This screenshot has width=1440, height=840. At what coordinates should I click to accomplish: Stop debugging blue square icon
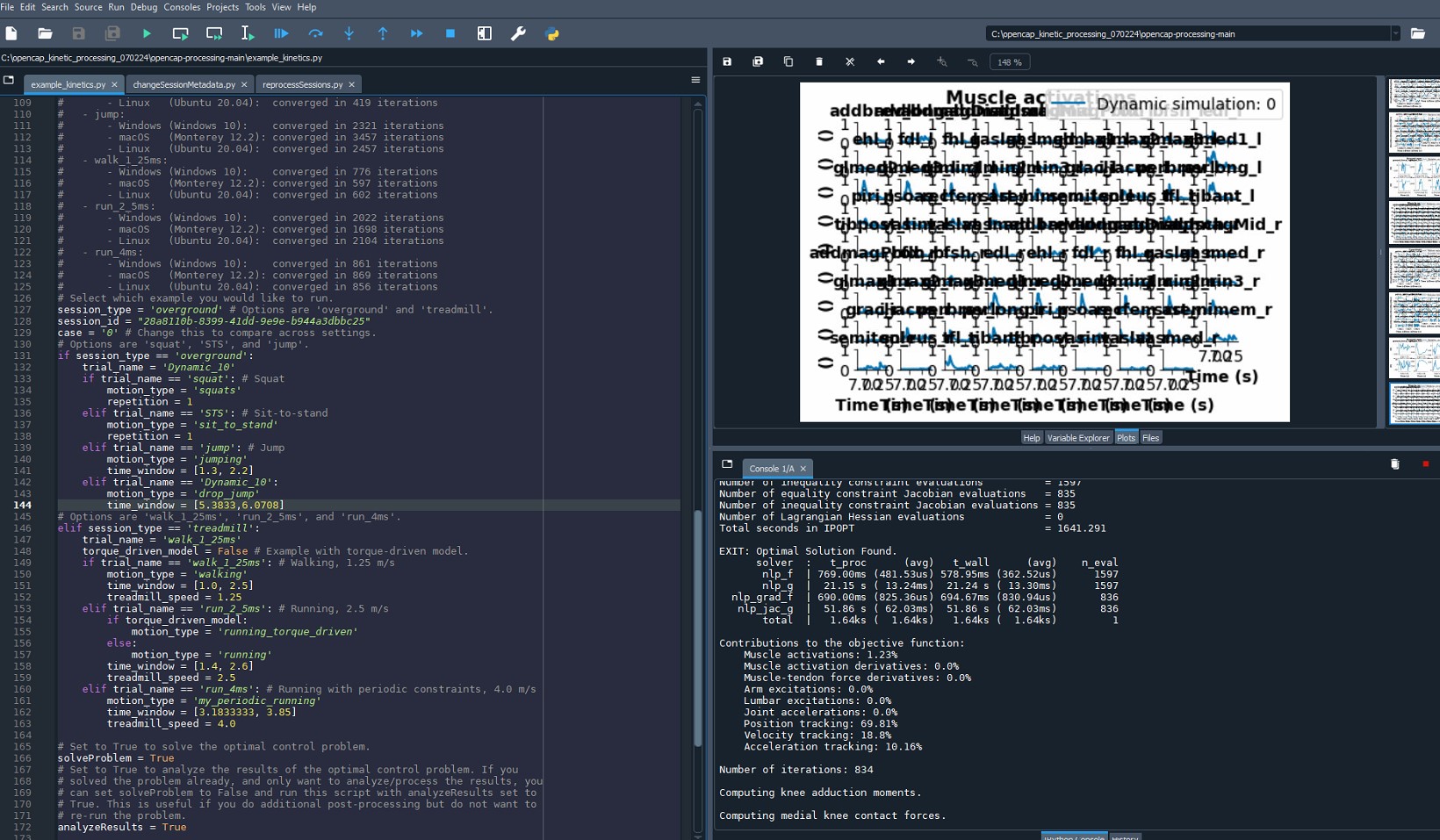[x=450, y=33]
